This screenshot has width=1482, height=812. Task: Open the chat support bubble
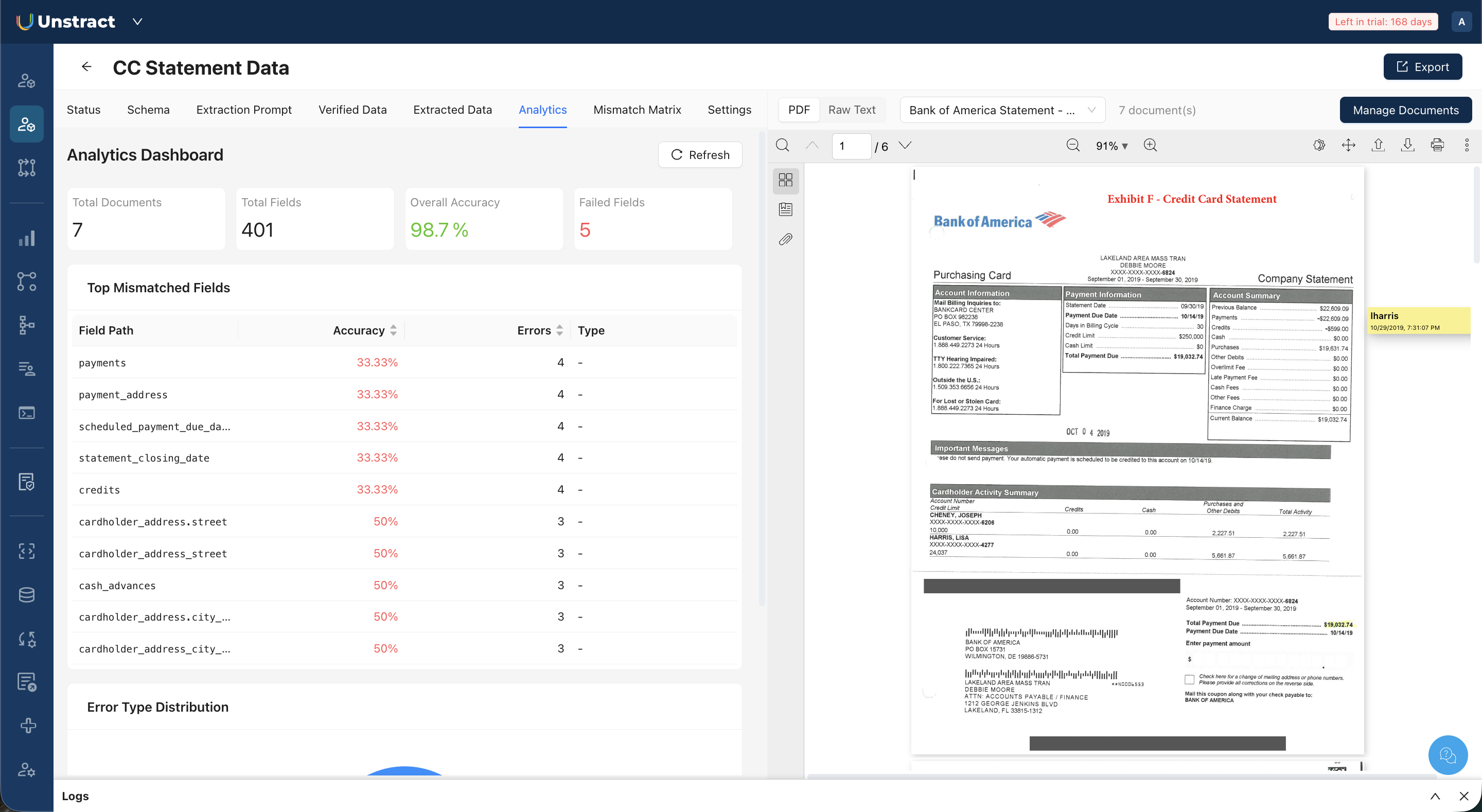click(1448, 754)
